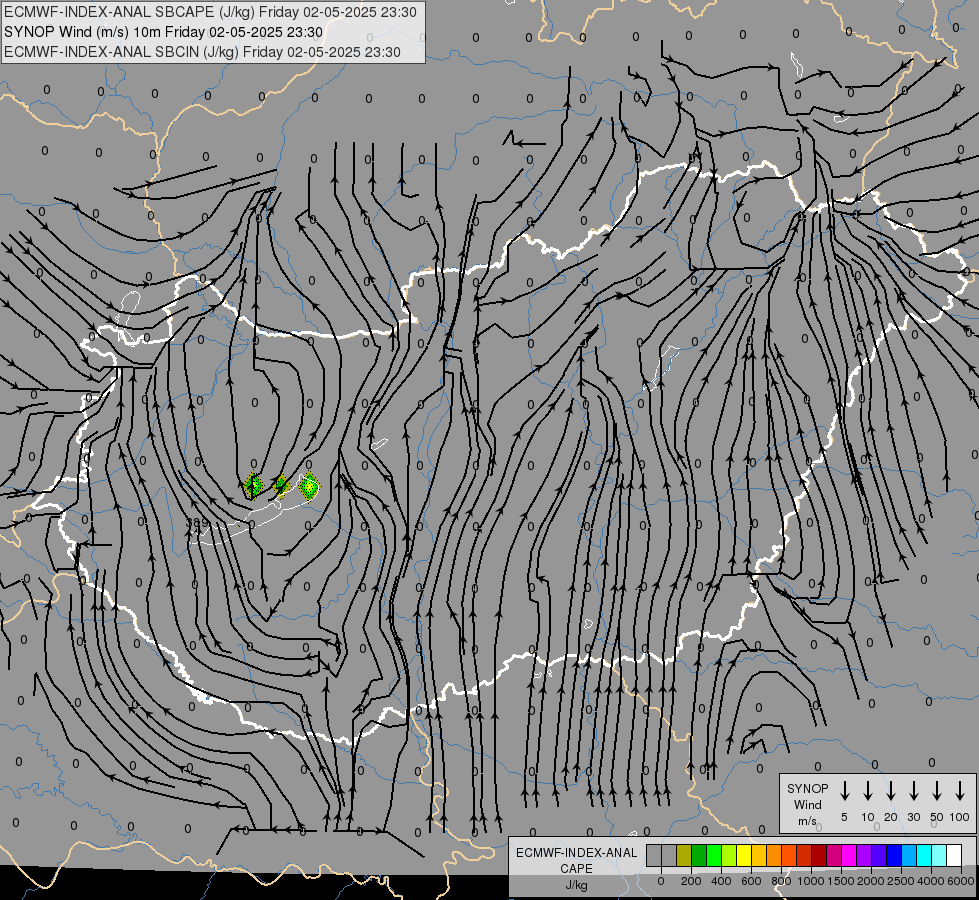Click the 6000 tick in CAPE scale

(961, 881)
